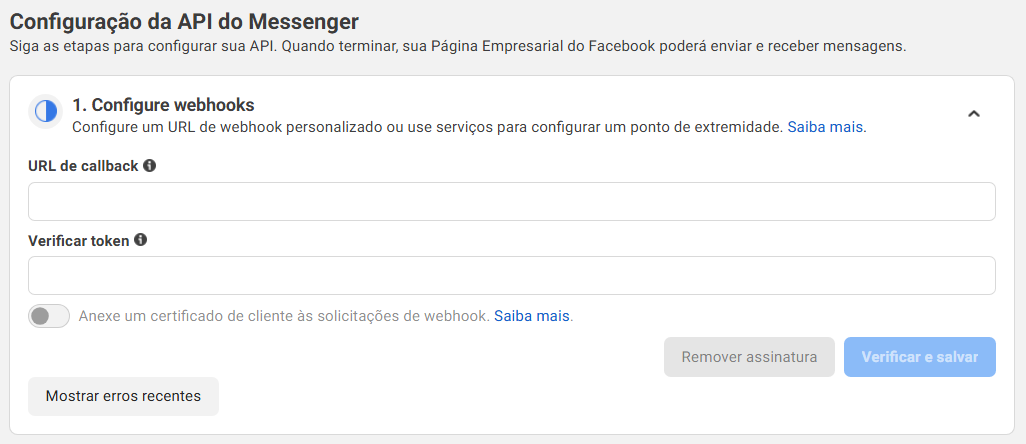Open Saiba mais link about webhook endpoint
The height and width of the screenshot is (444, 1026).
click(825, 128)
